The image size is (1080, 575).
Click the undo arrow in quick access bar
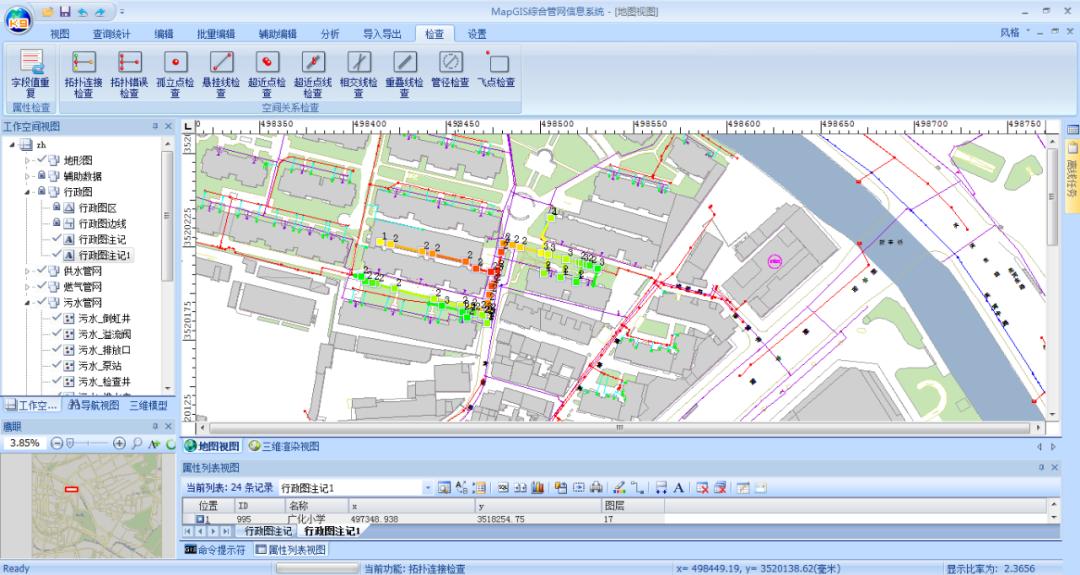[x=83, y=12]
